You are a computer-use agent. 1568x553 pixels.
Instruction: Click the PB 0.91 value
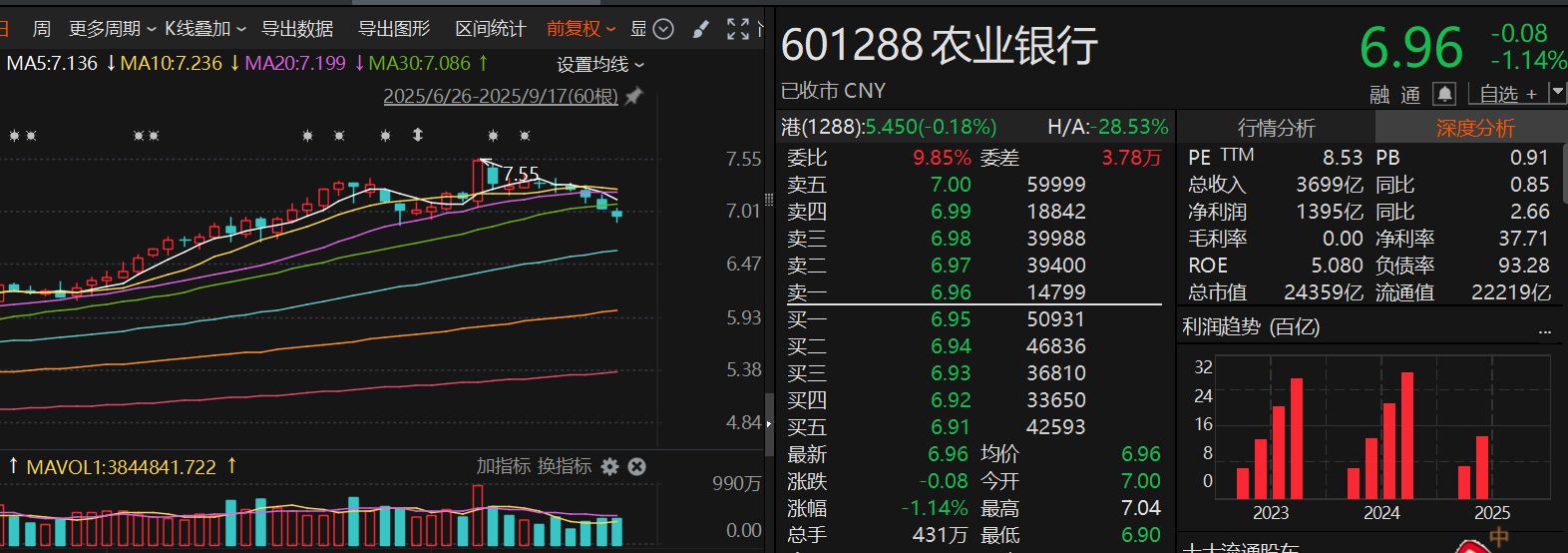click(1529, 158)
